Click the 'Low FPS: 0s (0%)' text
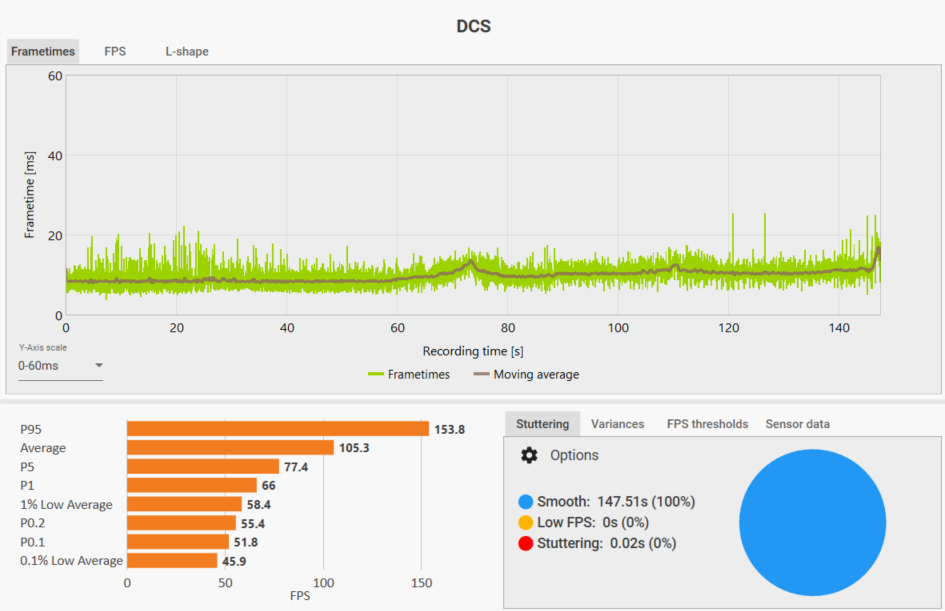945x611 pixels. [593, 522]
